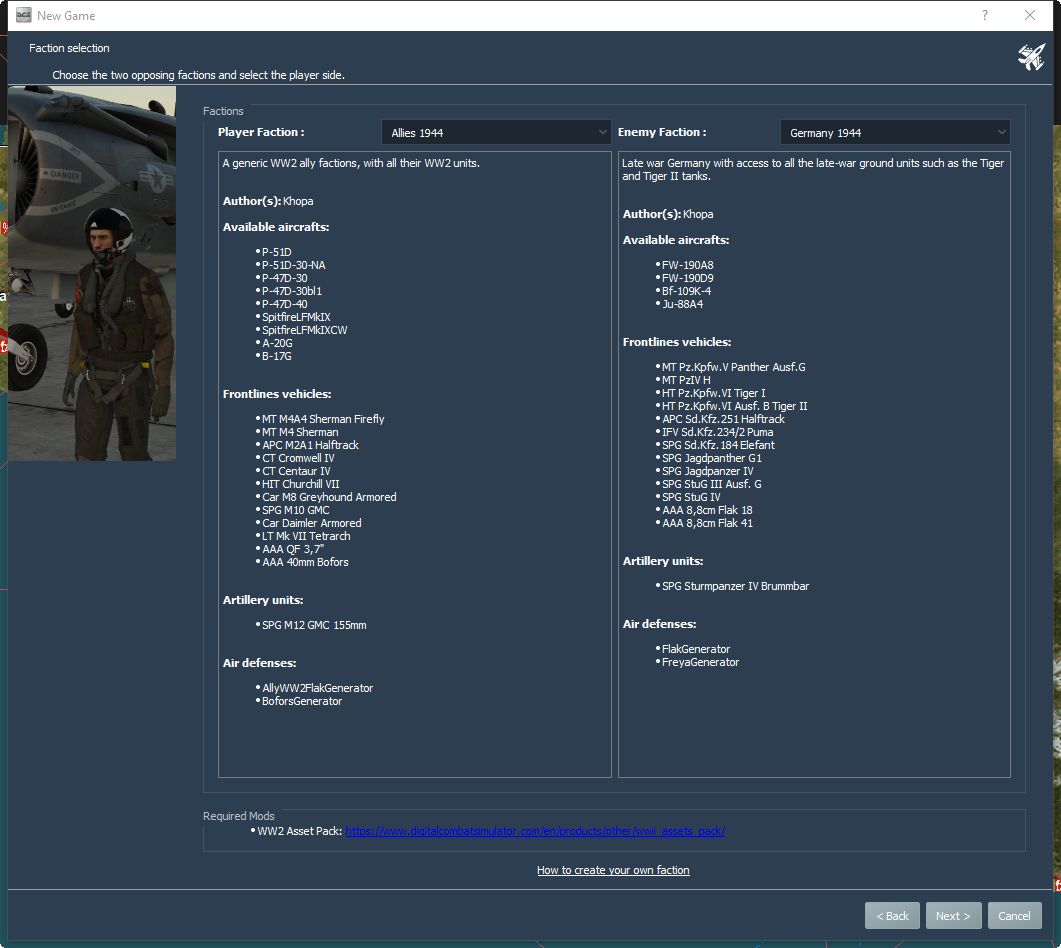Close the New Game dialog window

tap(1030, 15)
